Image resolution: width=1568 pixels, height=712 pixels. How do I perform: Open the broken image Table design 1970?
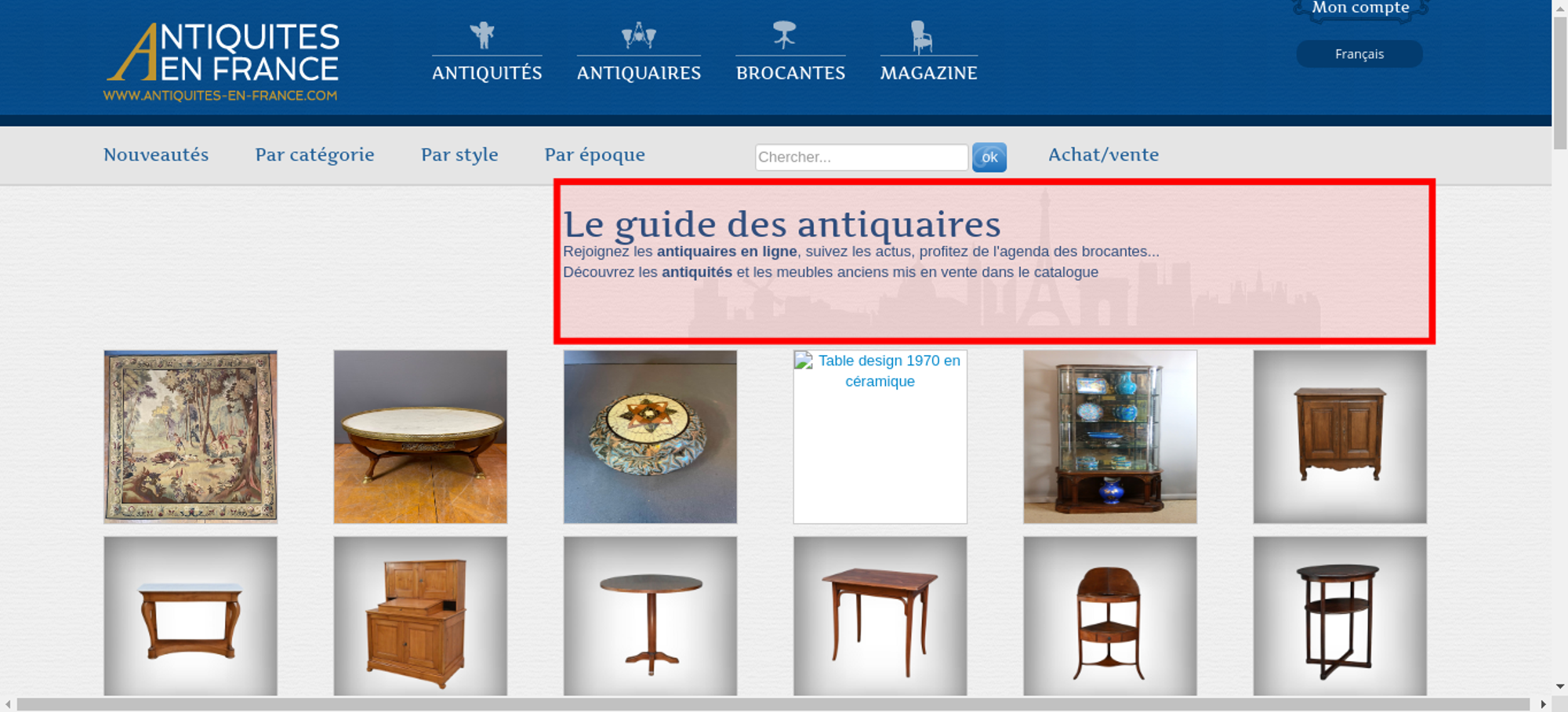click(x=880, y=436)
